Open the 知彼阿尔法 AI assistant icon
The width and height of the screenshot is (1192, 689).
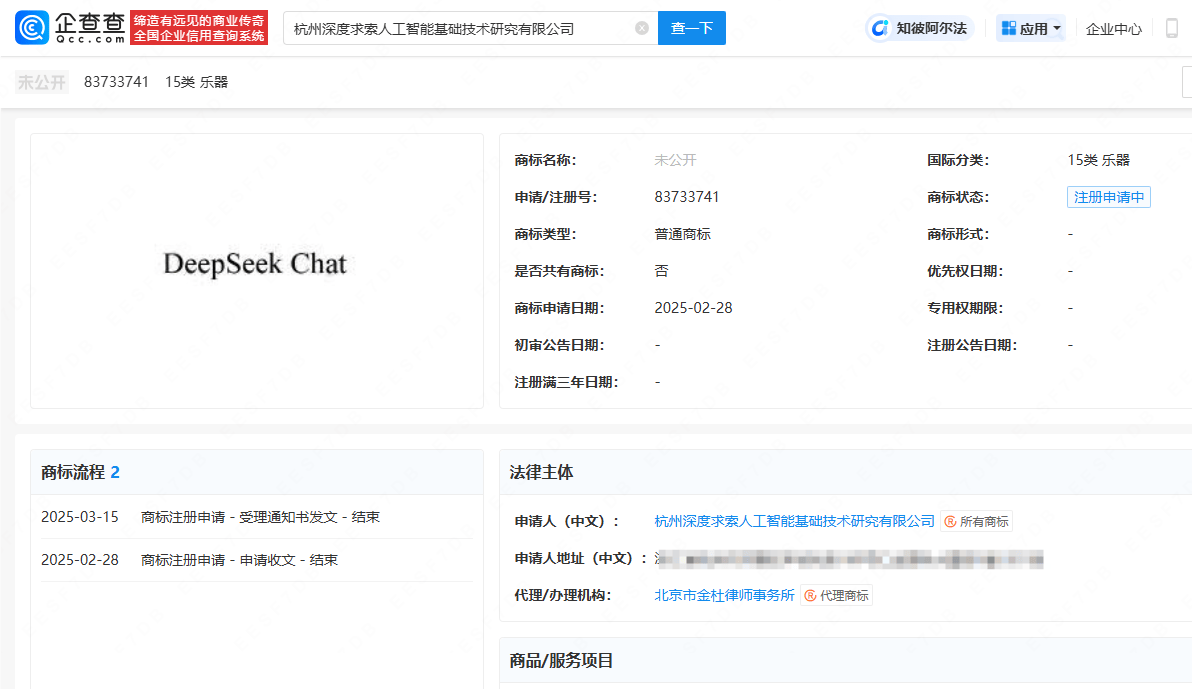(x=881, y=28)
